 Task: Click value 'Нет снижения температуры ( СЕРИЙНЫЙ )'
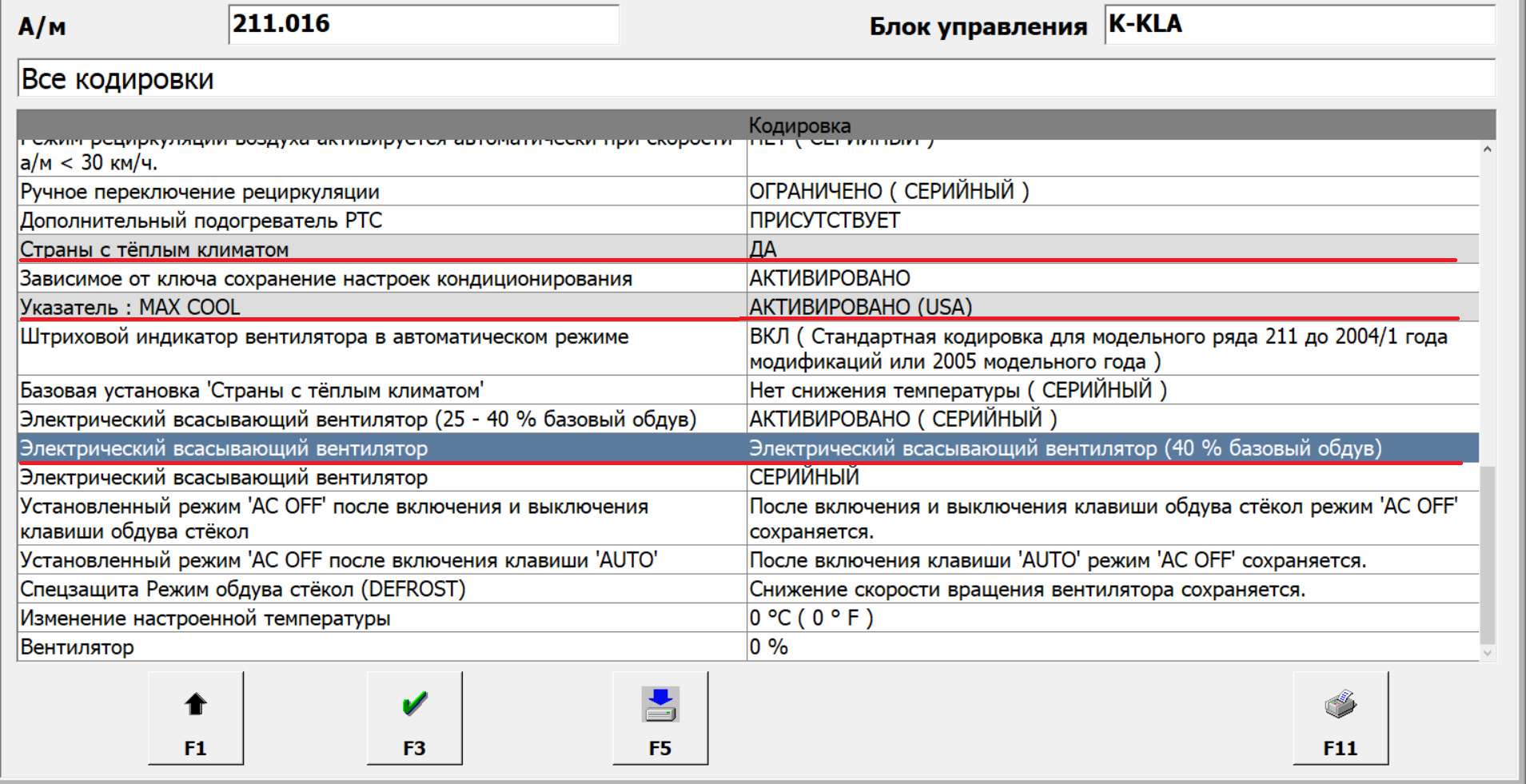point(1113,390)
